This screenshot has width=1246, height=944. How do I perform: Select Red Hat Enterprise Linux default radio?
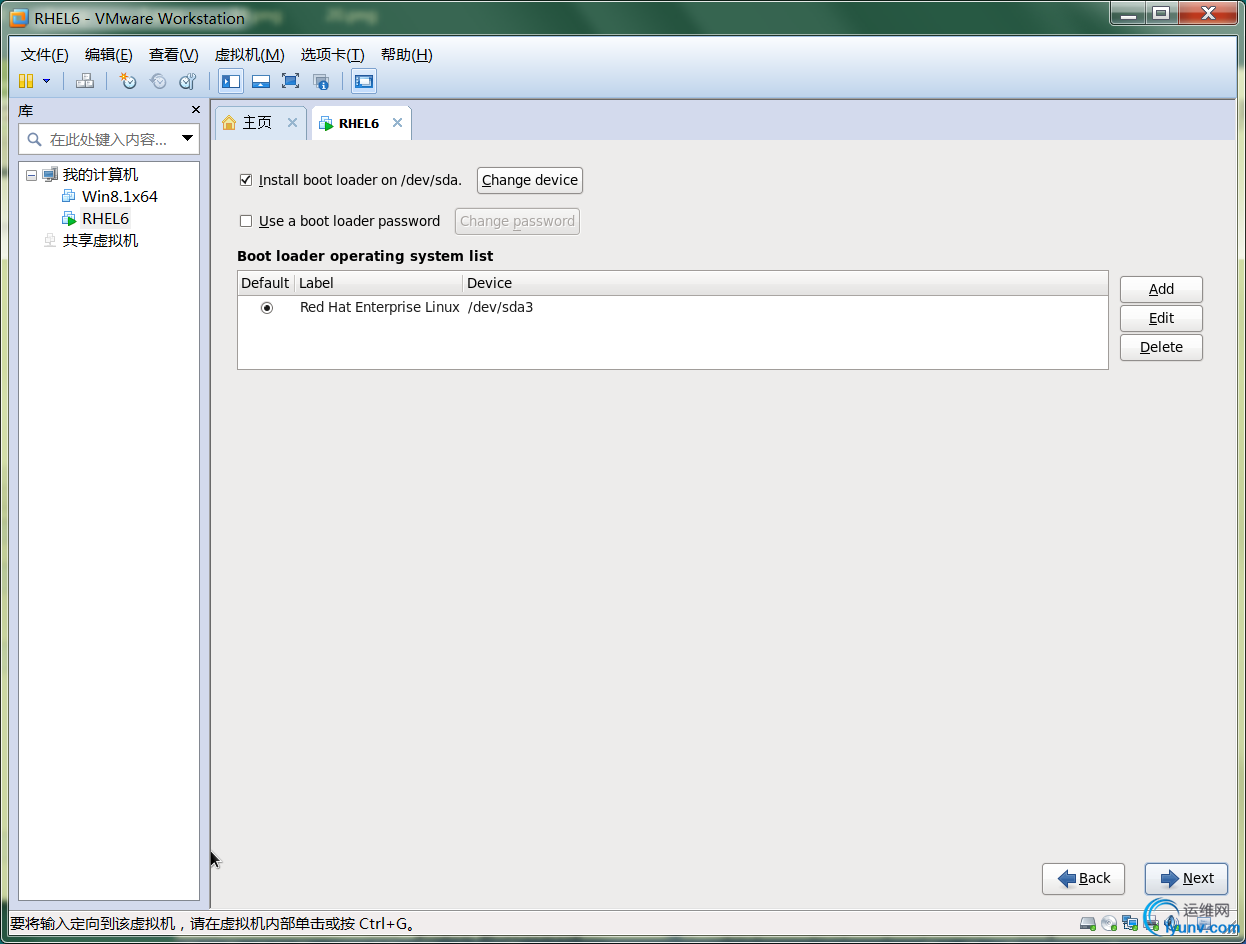pos(267,308)
